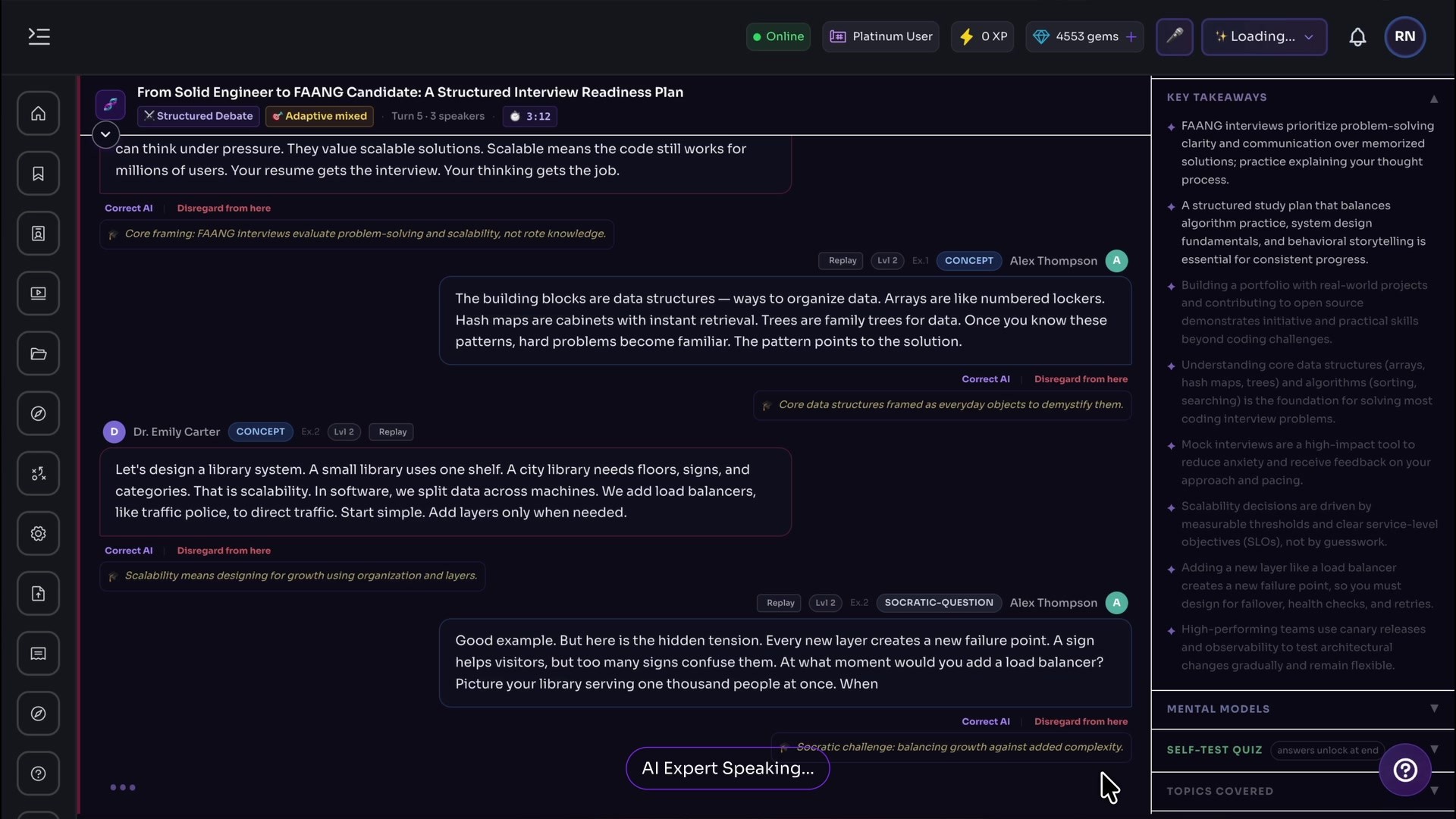1456x819 pixels.
Task: Add gems with the plus button
Action: [1131, 36]
